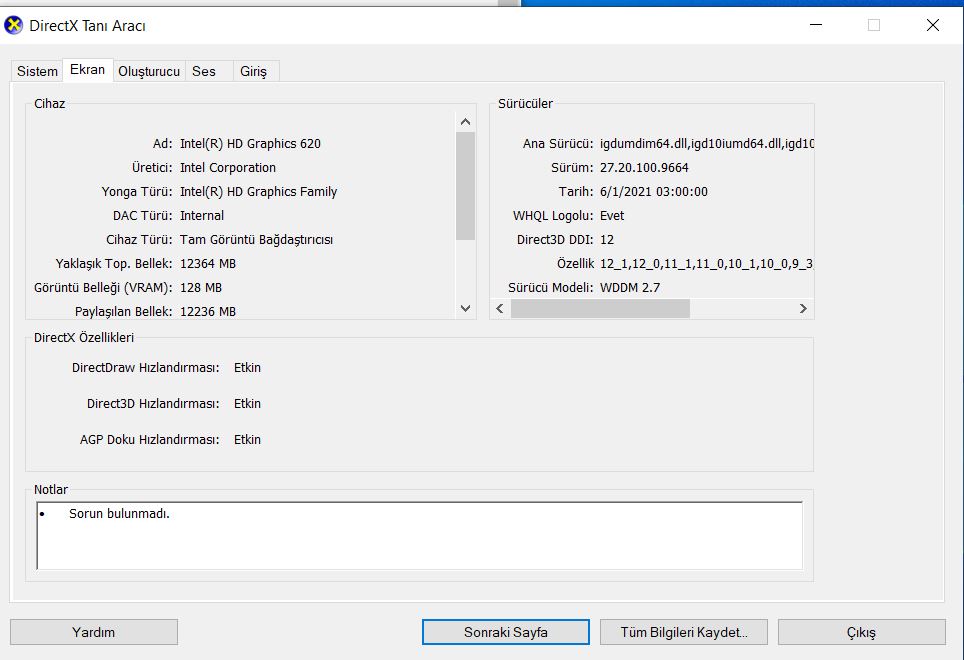The height and width of the screenshot is (660, 964).
Task: Click the Çıkış button to exit
Action: click(862, 632)
